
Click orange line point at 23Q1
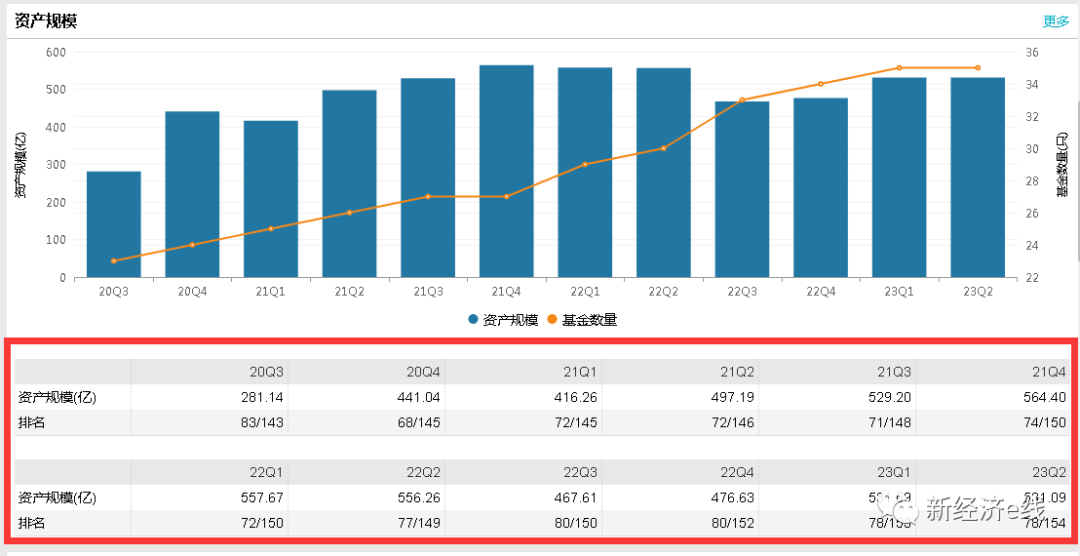pyautogui.click(x=899, y=68)
